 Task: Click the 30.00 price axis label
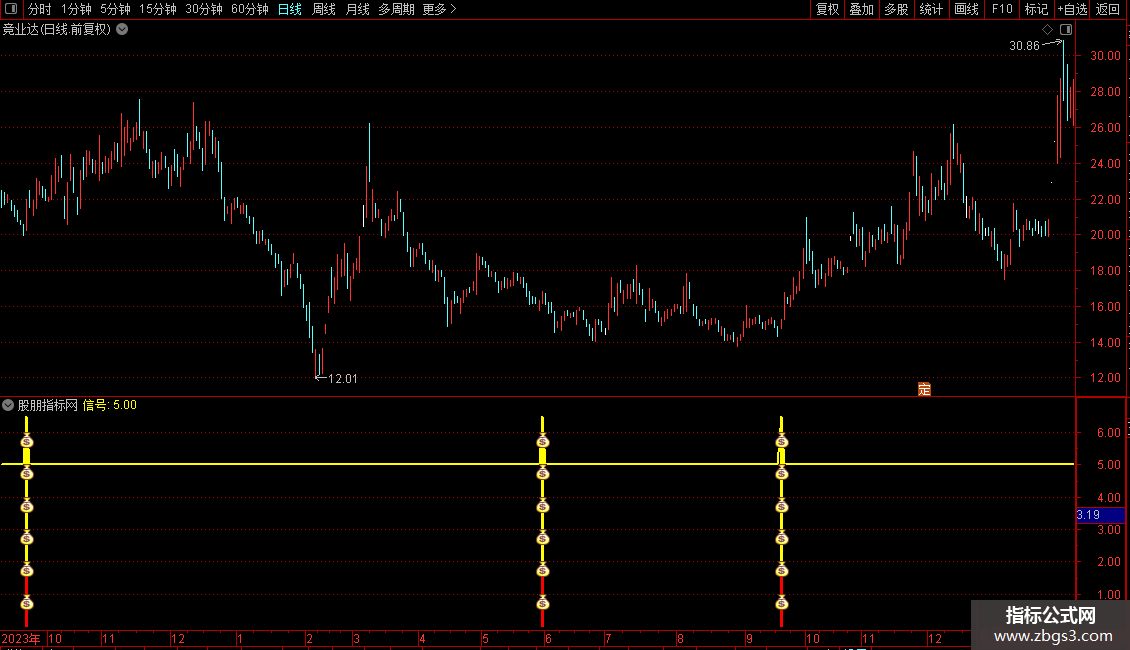pos(1105,55)
